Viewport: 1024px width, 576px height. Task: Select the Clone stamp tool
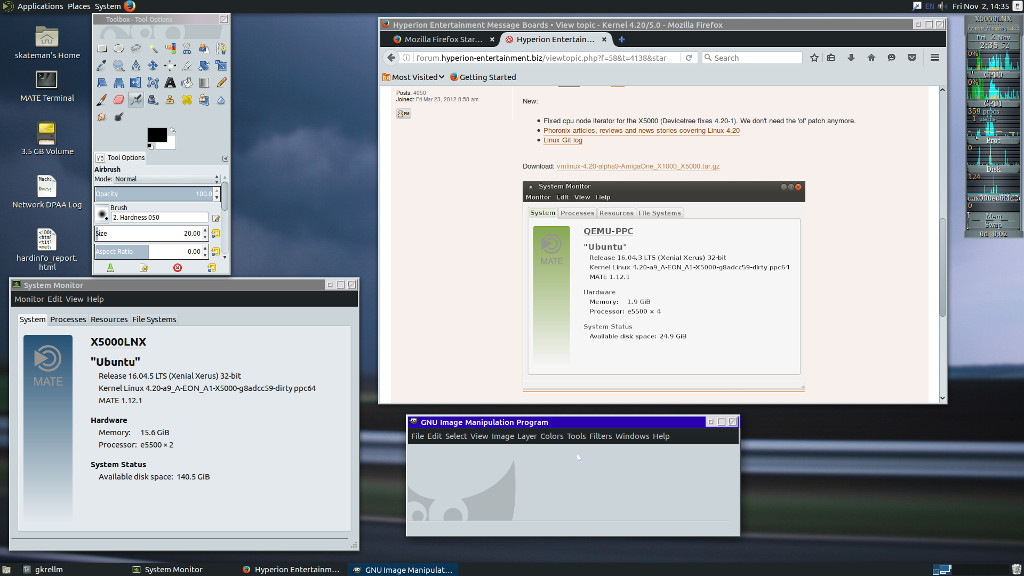(x=170, y=100)
